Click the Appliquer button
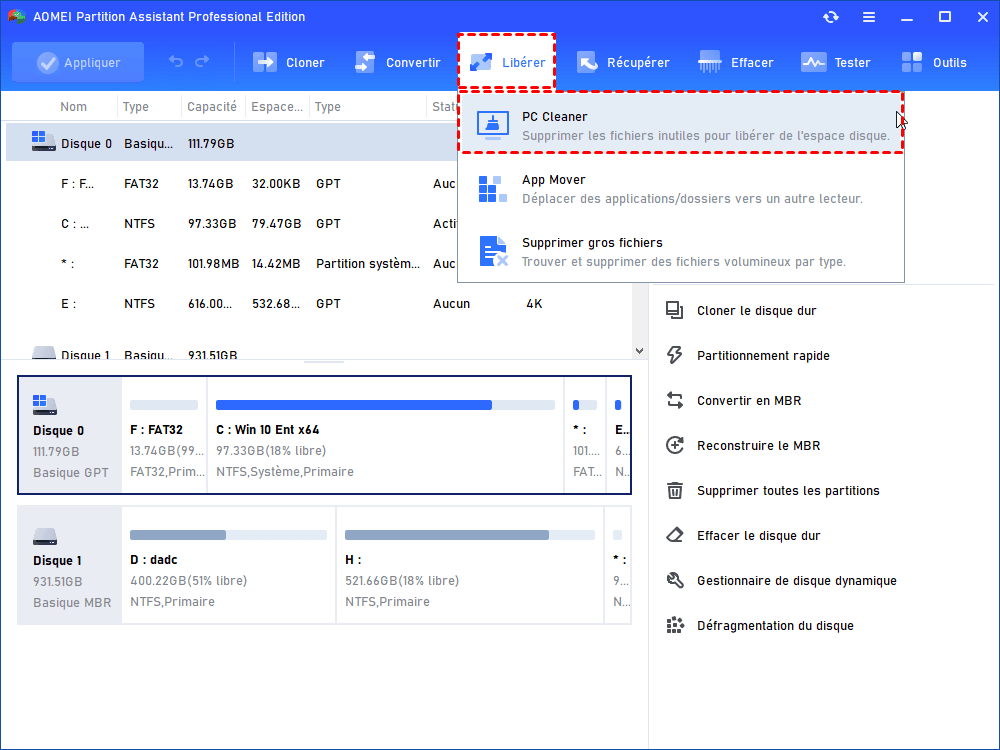 click(x=78, y=62)
